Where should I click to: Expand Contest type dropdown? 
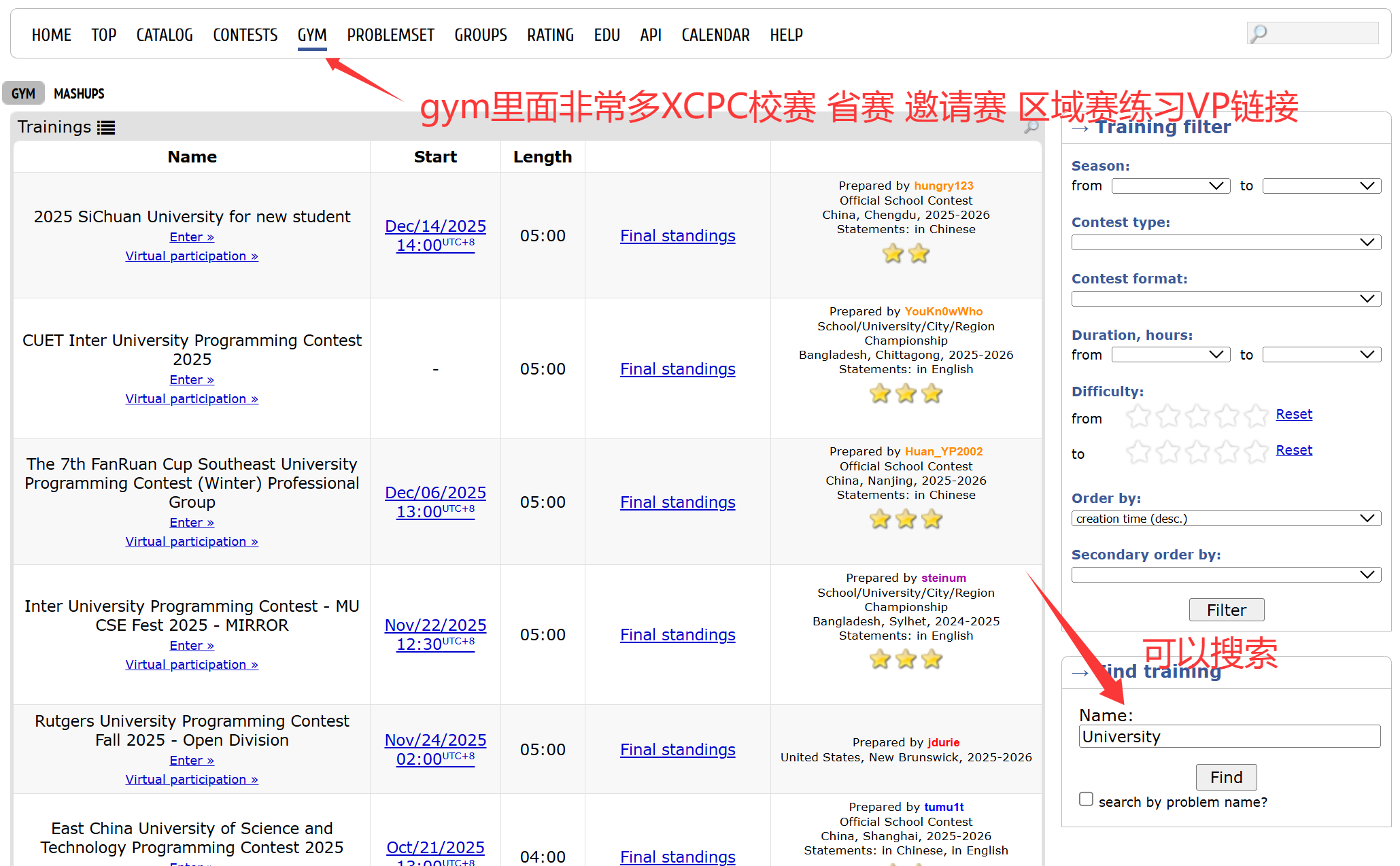coord(1225,242)
